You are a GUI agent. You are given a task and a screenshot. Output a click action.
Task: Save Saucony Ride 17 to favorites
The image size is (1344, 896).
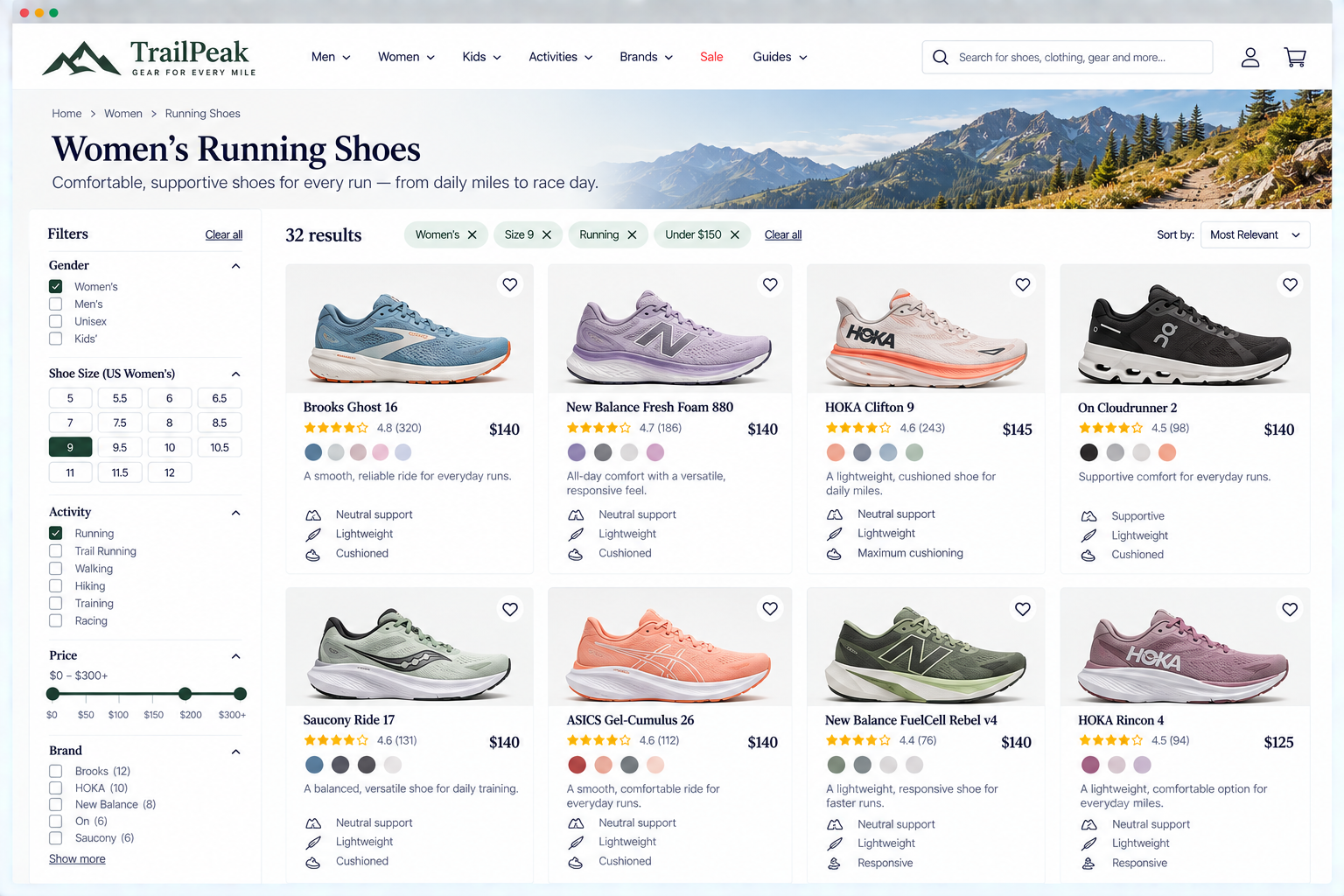tap(510, 609)
